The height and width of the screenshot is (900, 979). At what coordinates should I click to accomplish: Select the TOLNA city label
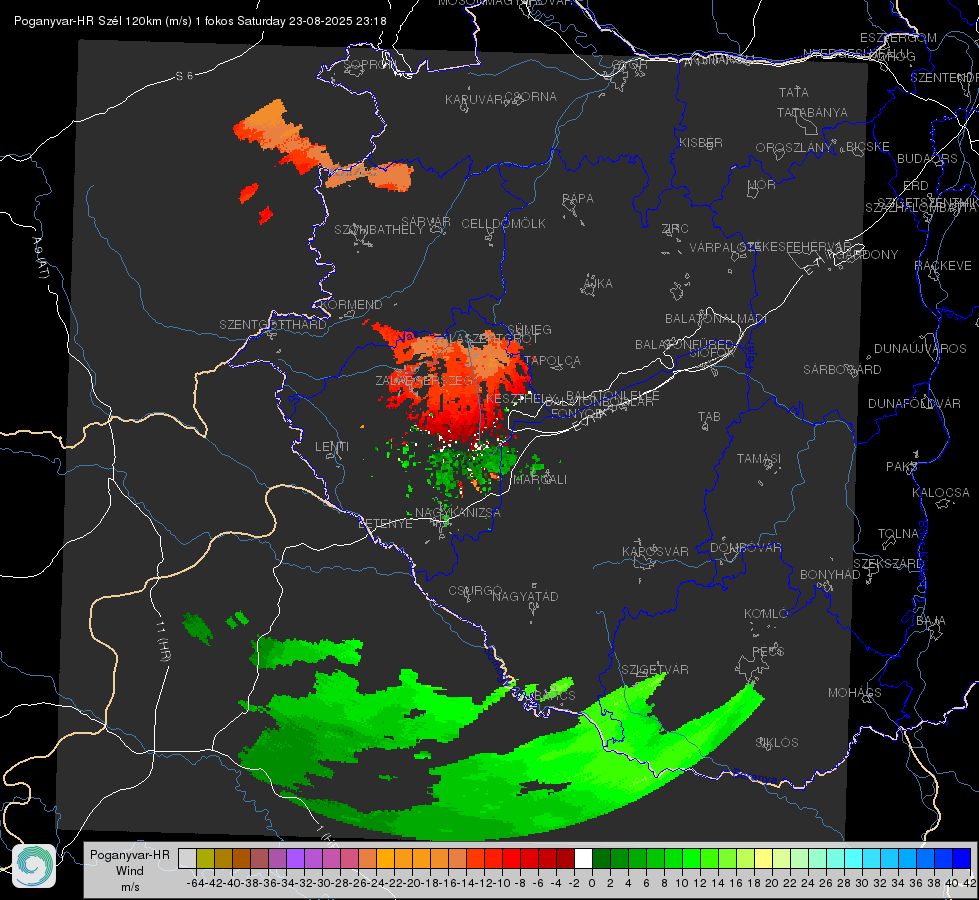point(898,534)
